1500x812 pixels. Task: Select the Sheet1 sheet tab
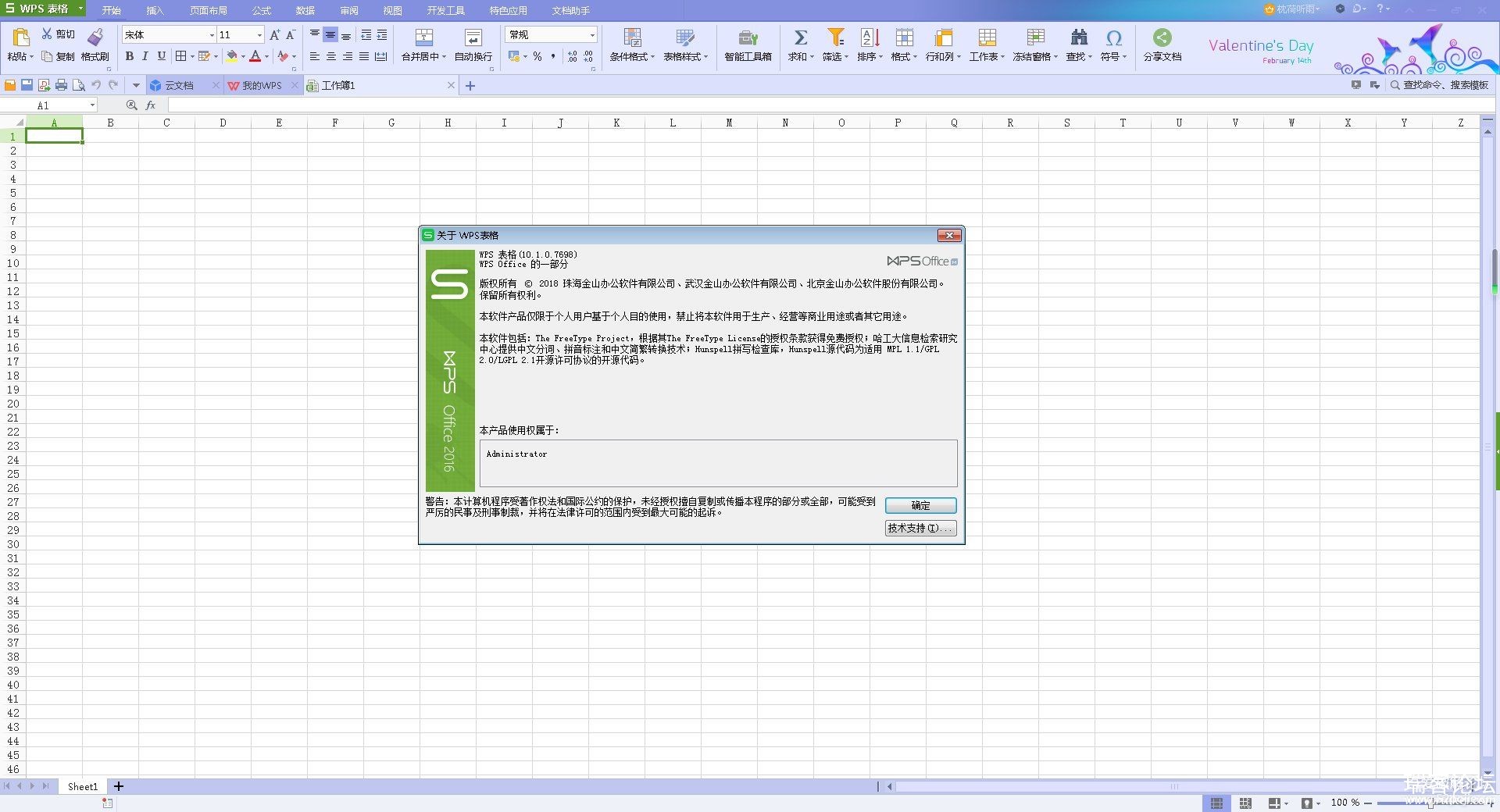[x=82, y=786]
